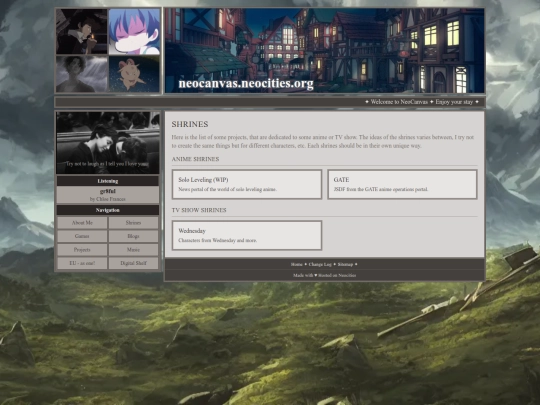This screenshot has height=405, width=540.
Task: Click the neocanvas.neocities.org banner title
Action: point(246,84)
